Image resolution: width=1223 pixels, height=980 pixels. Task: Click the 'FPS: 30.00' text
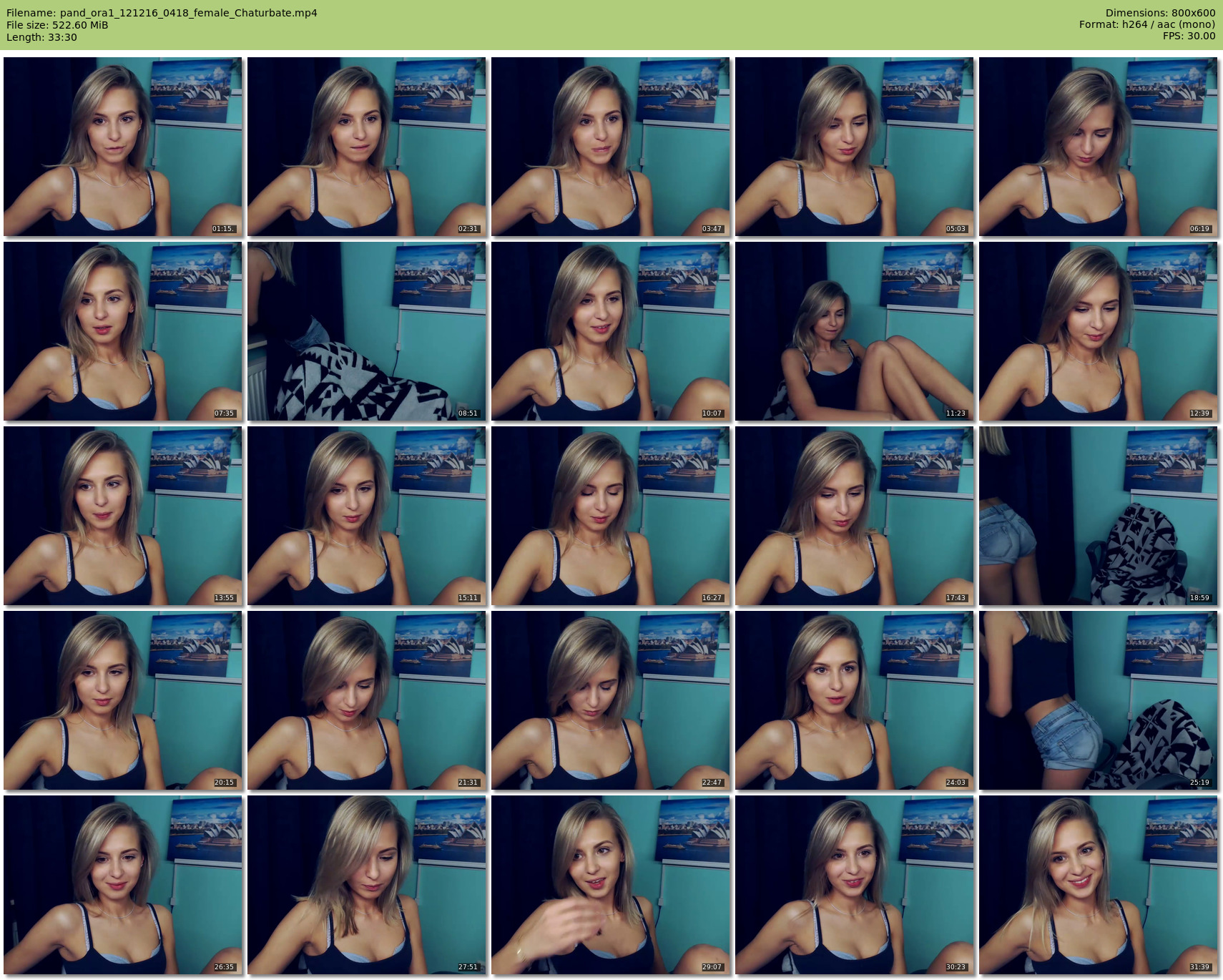[x=1189, y=36]
